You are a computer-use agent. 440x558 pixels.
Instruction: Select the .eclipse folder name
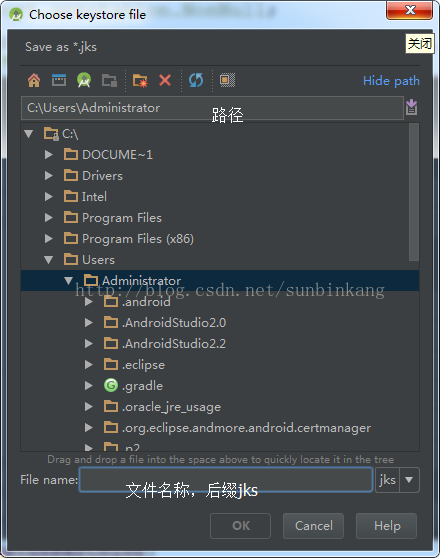coord(143,365)
